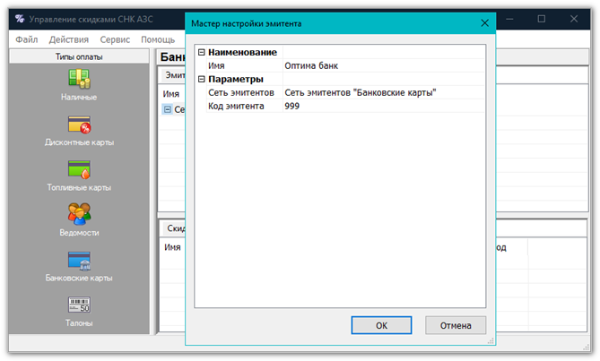Screen dimensions: 600x361
Task: Click the Отмена button
Action: coord(455,325)
